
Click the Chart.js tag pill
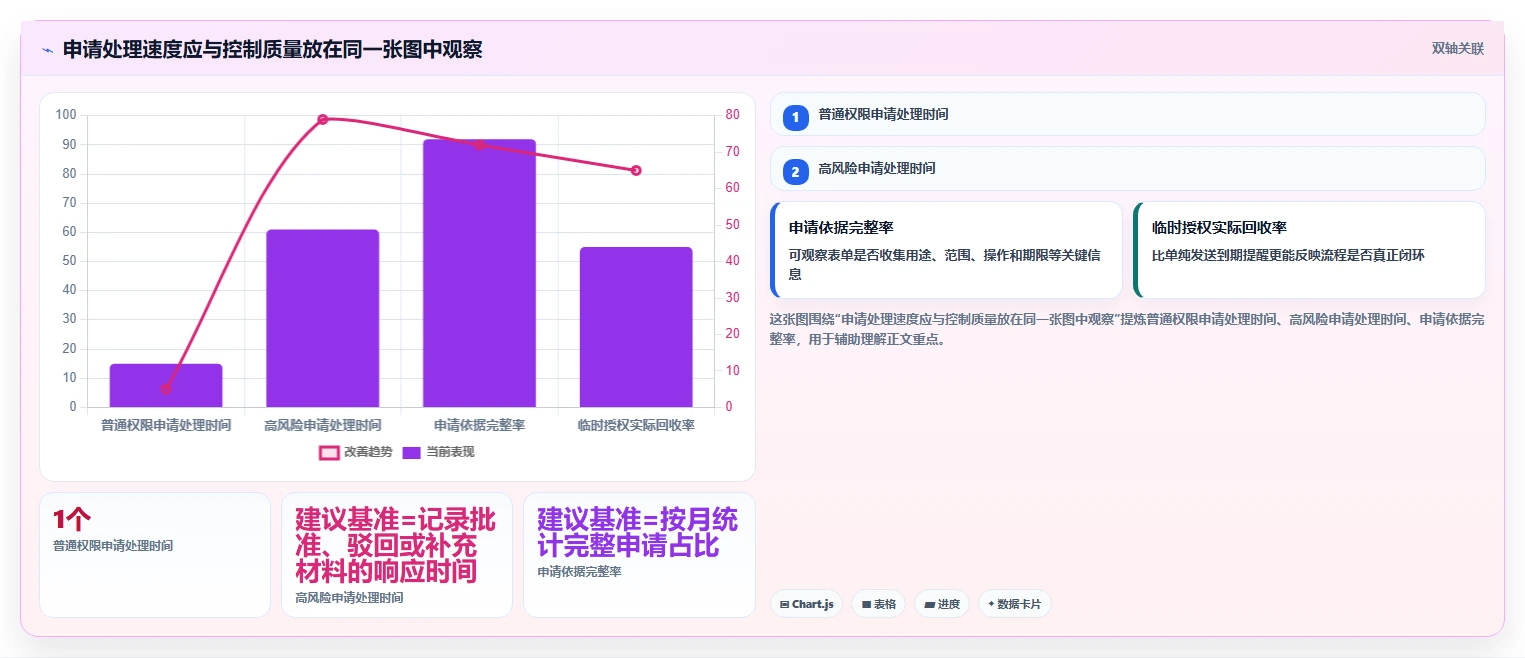(x=806, y=604)
